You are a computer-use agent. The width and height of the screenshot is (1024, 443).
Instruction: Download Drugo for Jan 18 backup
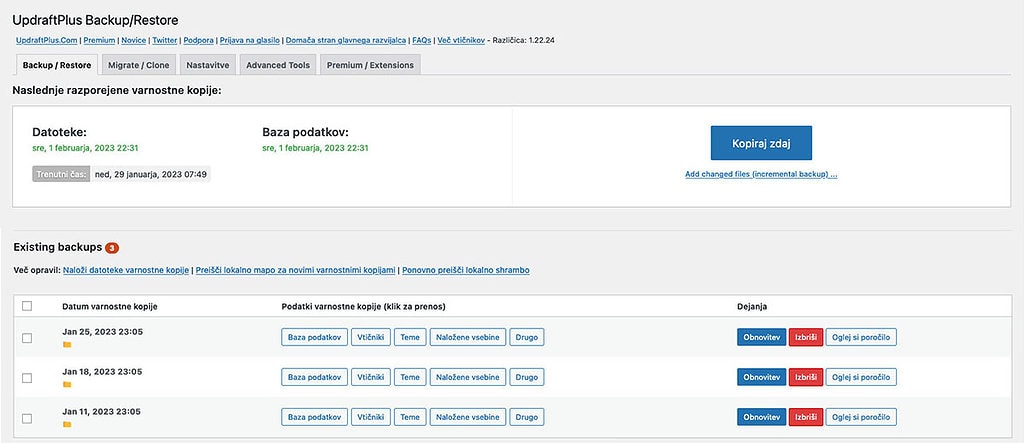[x=526, y=377]
